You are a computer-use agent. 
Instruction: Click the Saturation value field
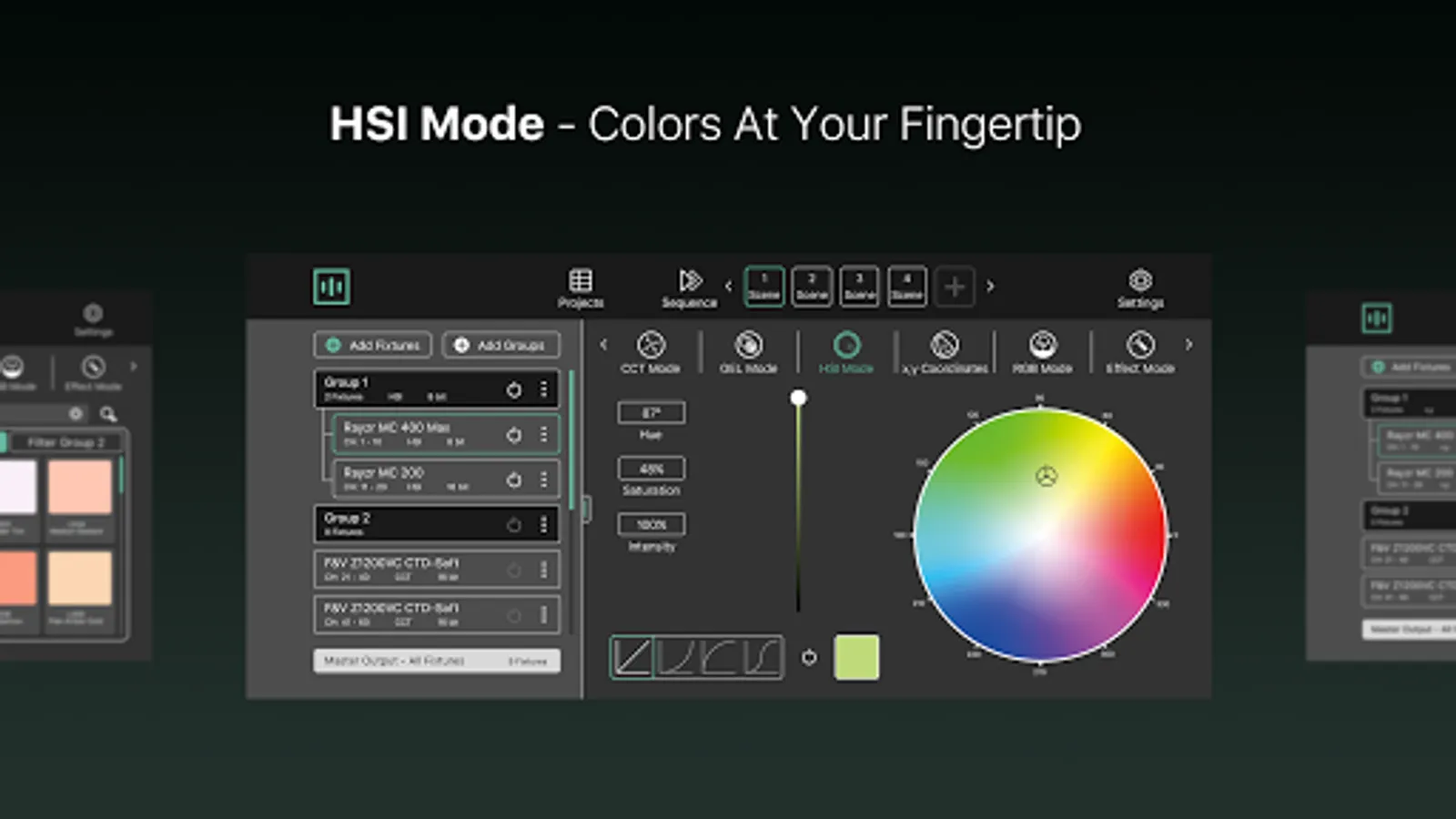click(652, 469)
